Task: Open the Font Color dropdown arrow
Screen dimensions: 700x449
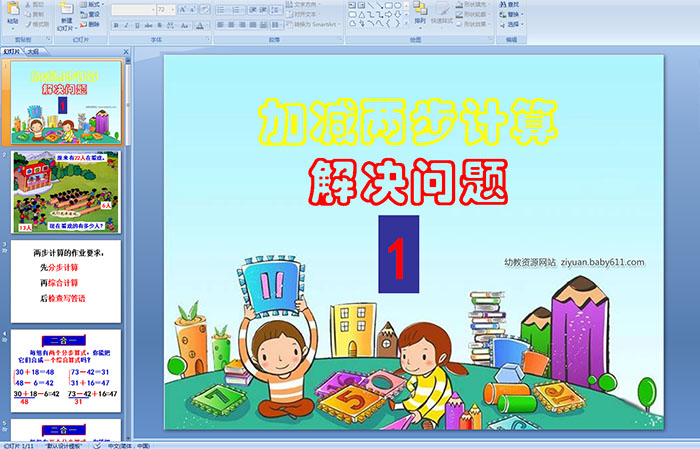Action: pyautogui.click(x=208, y=26)
